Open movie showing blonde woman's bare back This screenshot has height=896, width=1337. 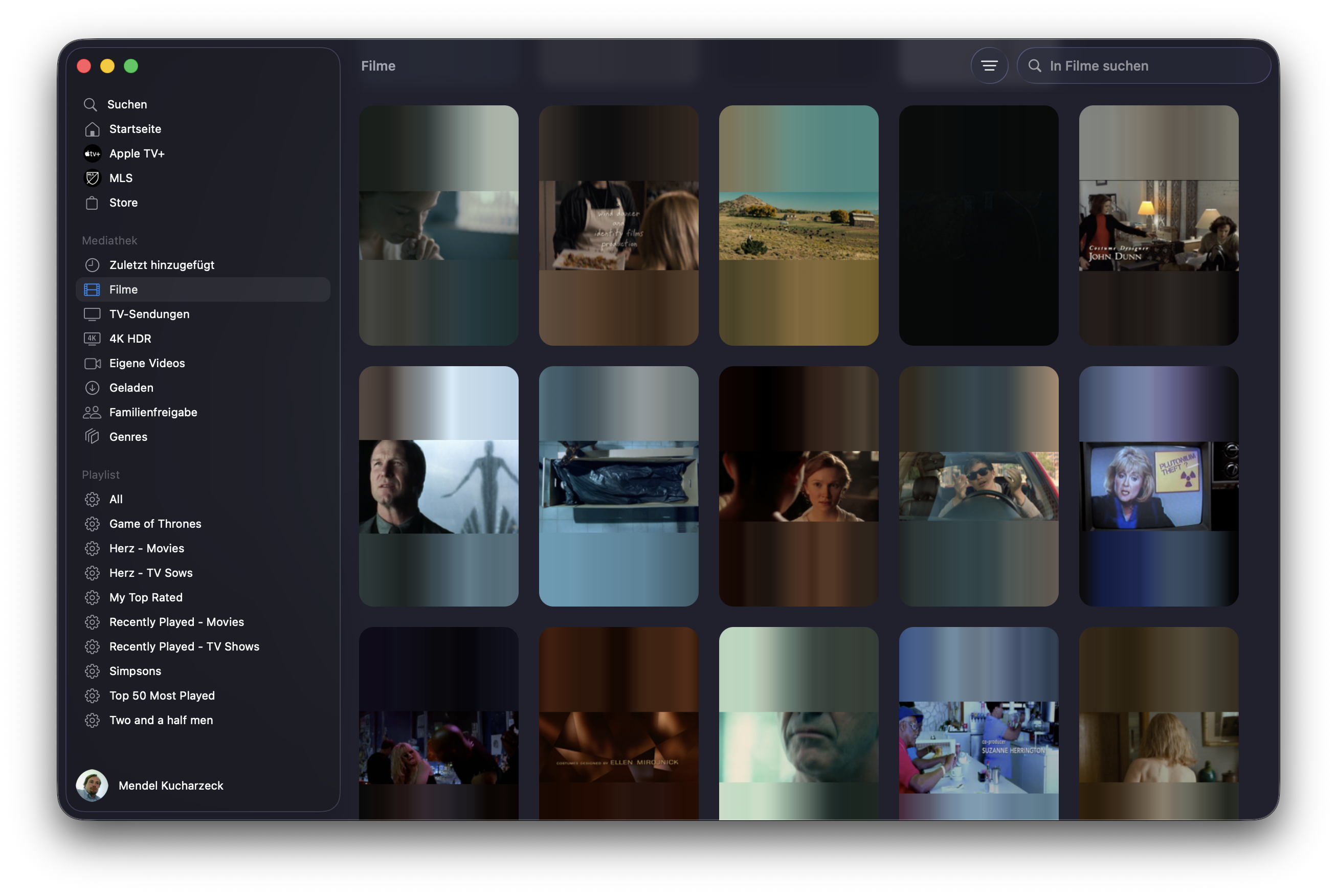(1158, 724)
